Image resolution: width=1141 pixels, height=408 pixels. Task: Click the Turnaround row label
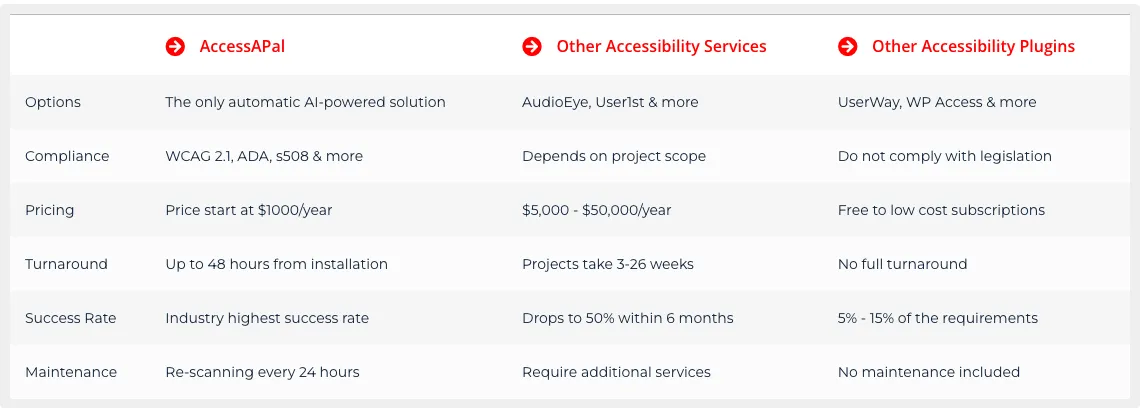66,264
